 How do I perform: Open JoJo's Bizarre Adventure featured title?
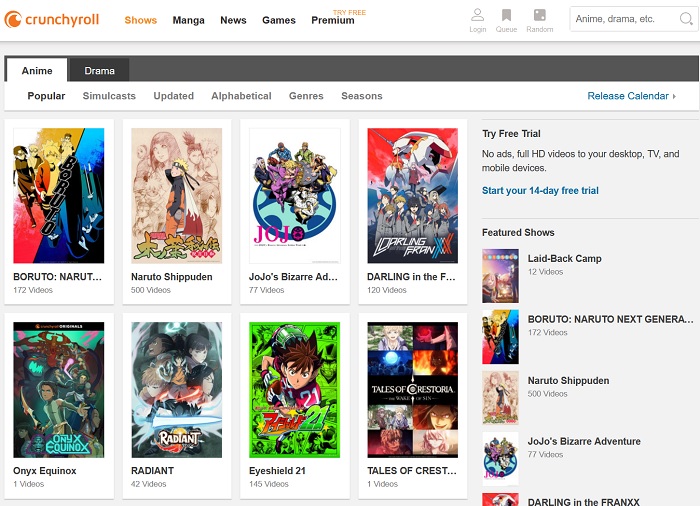click(584, 441)
